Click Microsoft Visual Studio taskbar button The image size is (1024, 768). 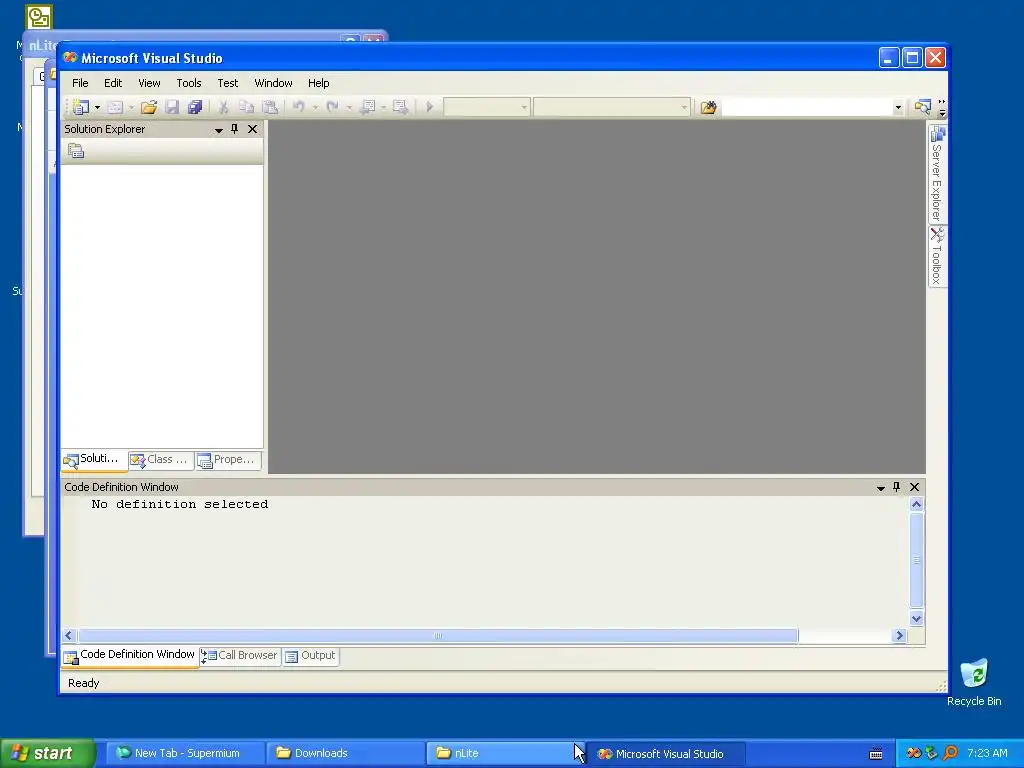coord(665,754)
